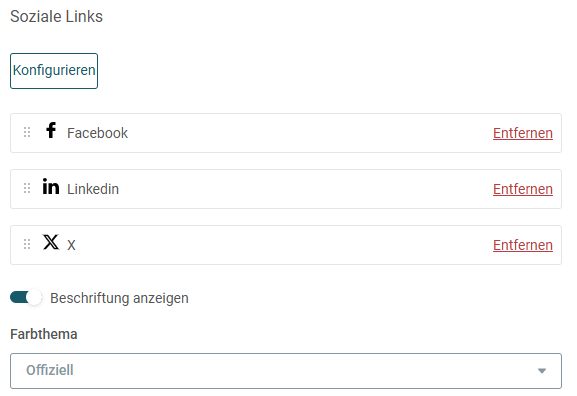Viewport: 577px width, 396px height.
Task: Grab the X row drag handle
Action: 27,244
